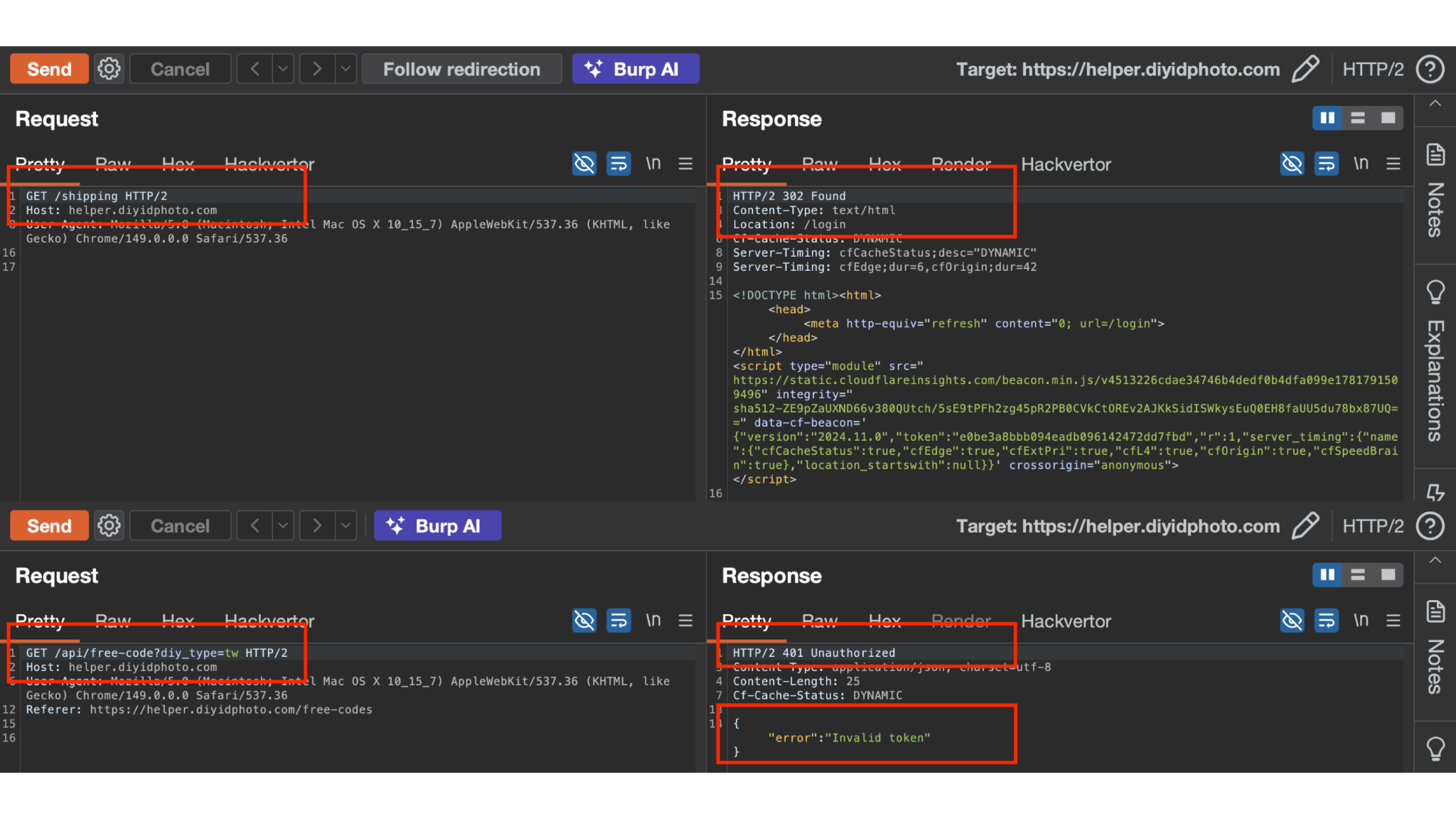Open Hackvertor tab of the 302 Found response
1456x819 pixels.
tap(1066, 164)
